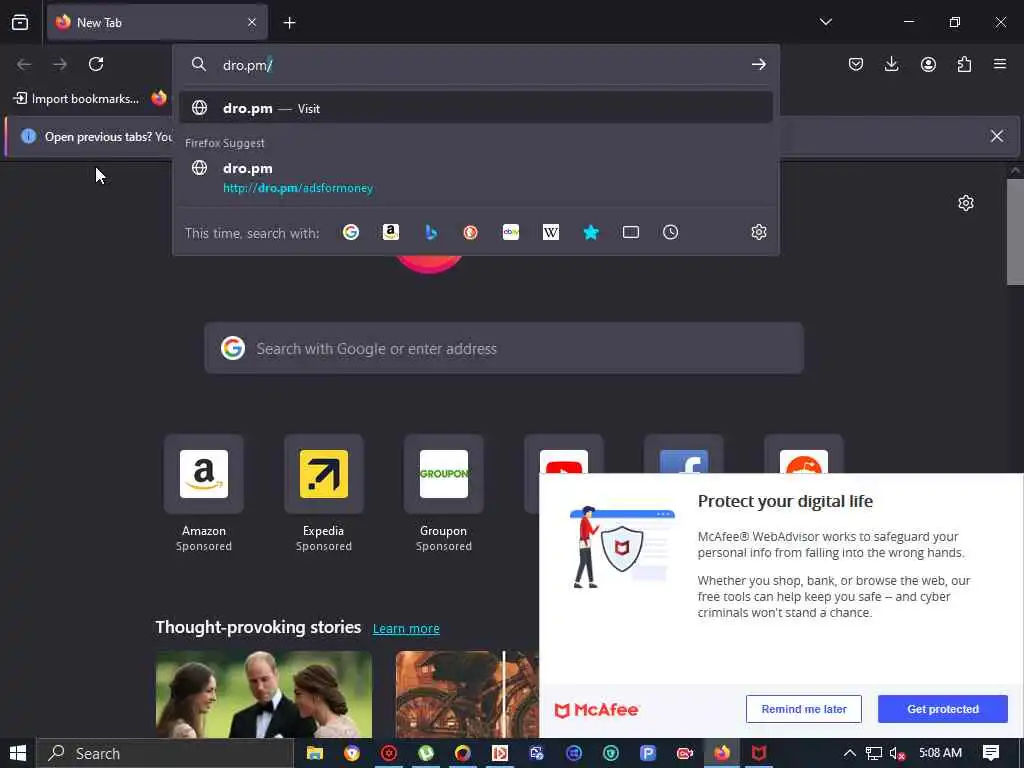Close the New Tab tab
Viewport: 1024px width, 768px height.
[252, 22]
